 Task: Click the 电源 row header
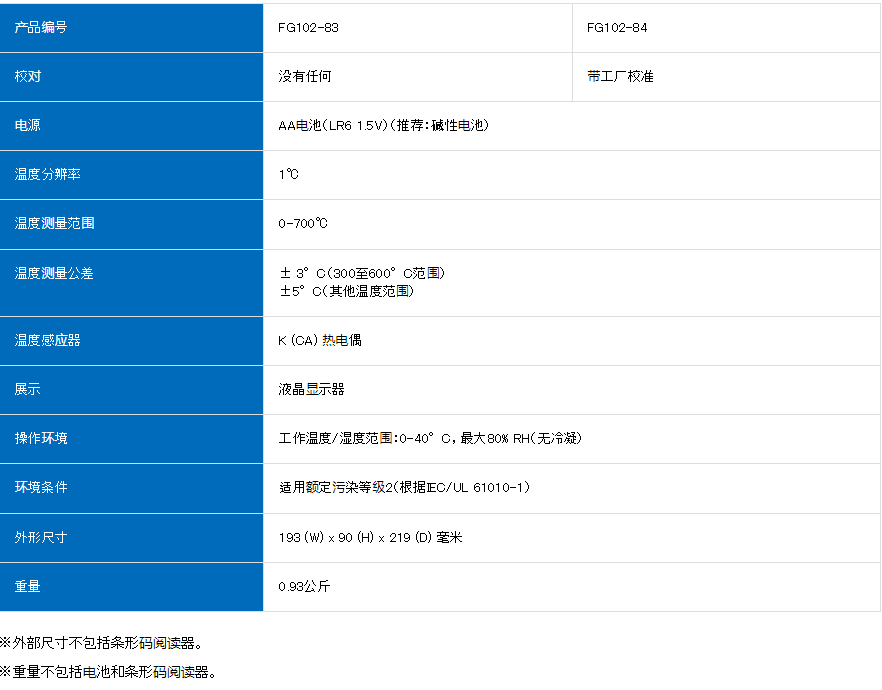(25, 125)
